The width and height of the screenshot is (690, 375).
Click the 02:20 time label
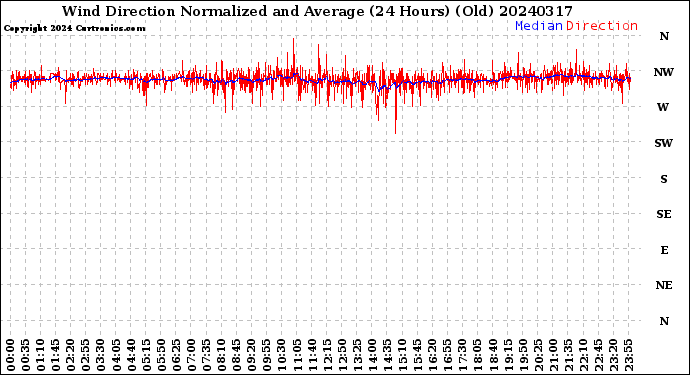[x=71, y=355]
